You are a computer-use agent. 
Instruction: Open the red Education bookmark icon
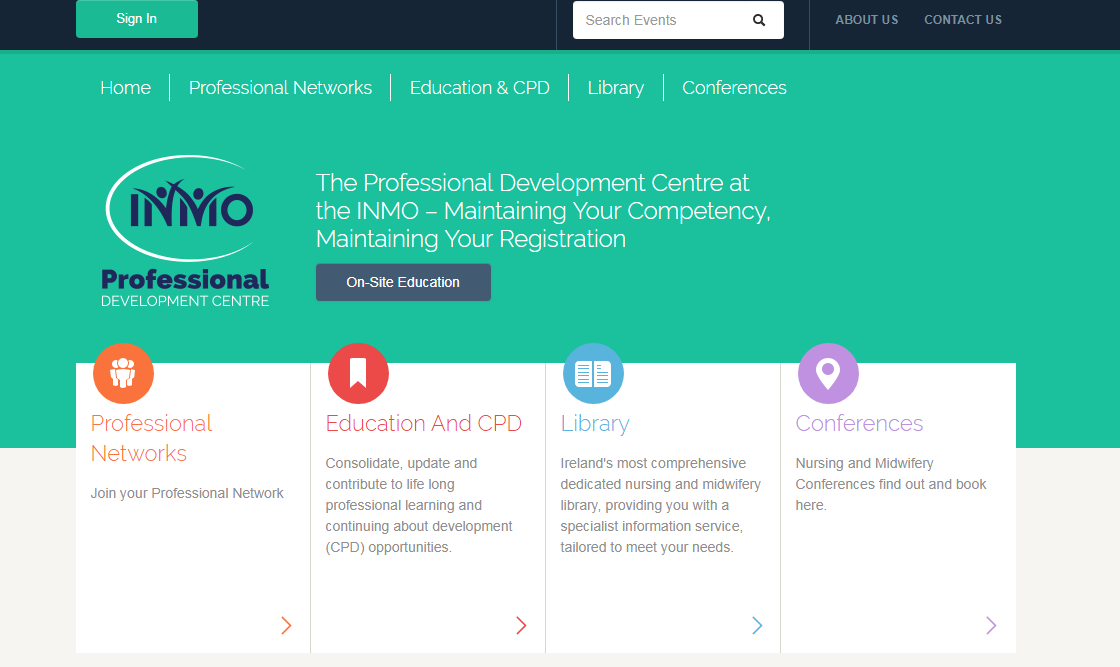358,373
